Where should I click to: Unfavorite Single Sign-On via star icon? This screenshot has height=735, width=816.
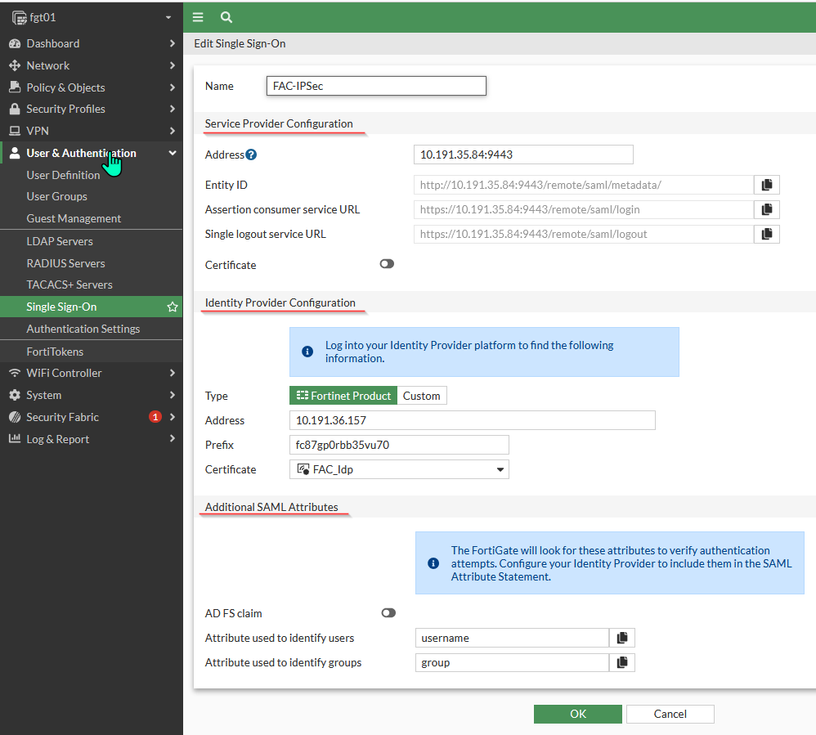point(172,306)
